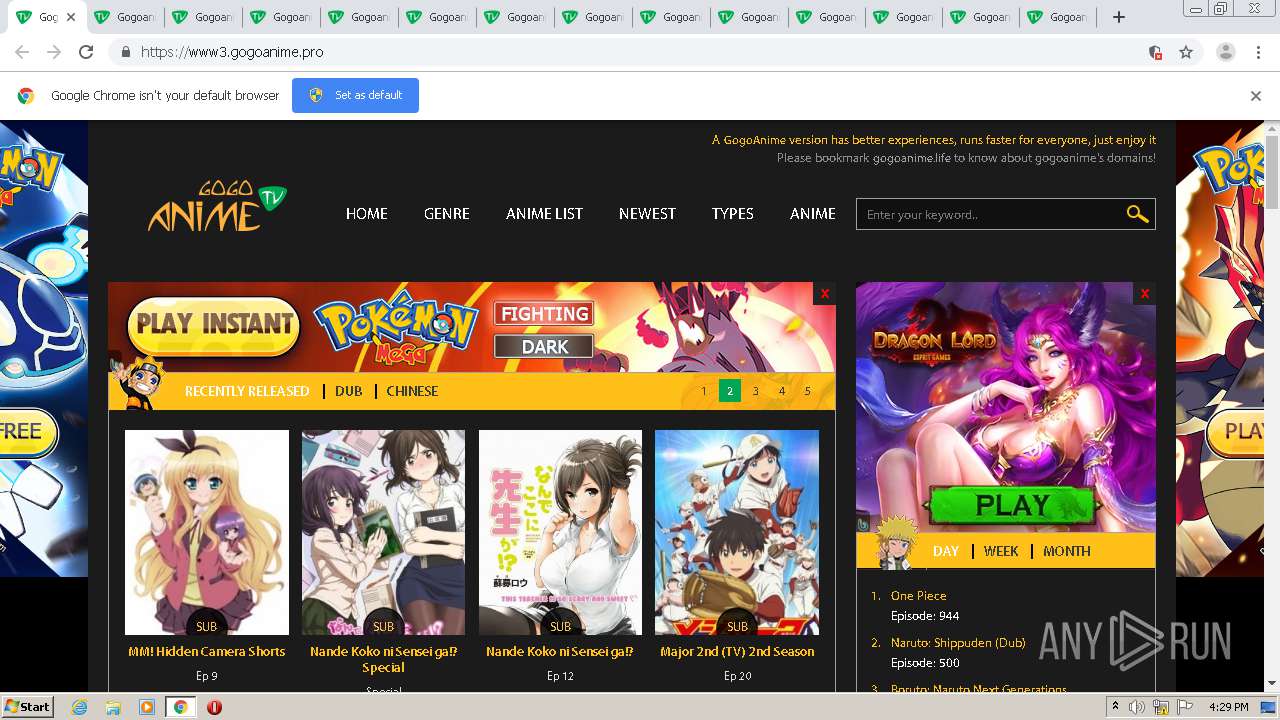
Task: Open the Chrome profile avatar
Action: [x=1226, y=52]
